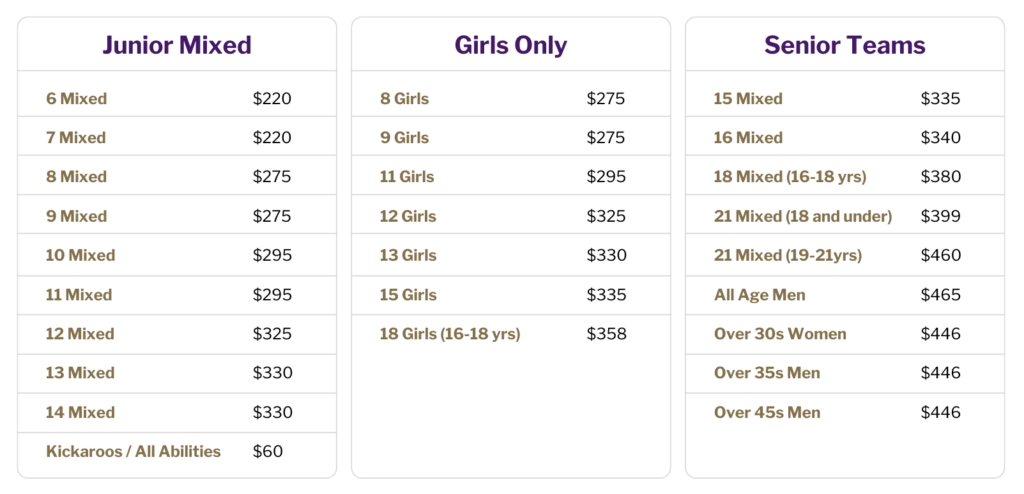
Task: Select Over 30s Women label
Action: coord(780,334)
